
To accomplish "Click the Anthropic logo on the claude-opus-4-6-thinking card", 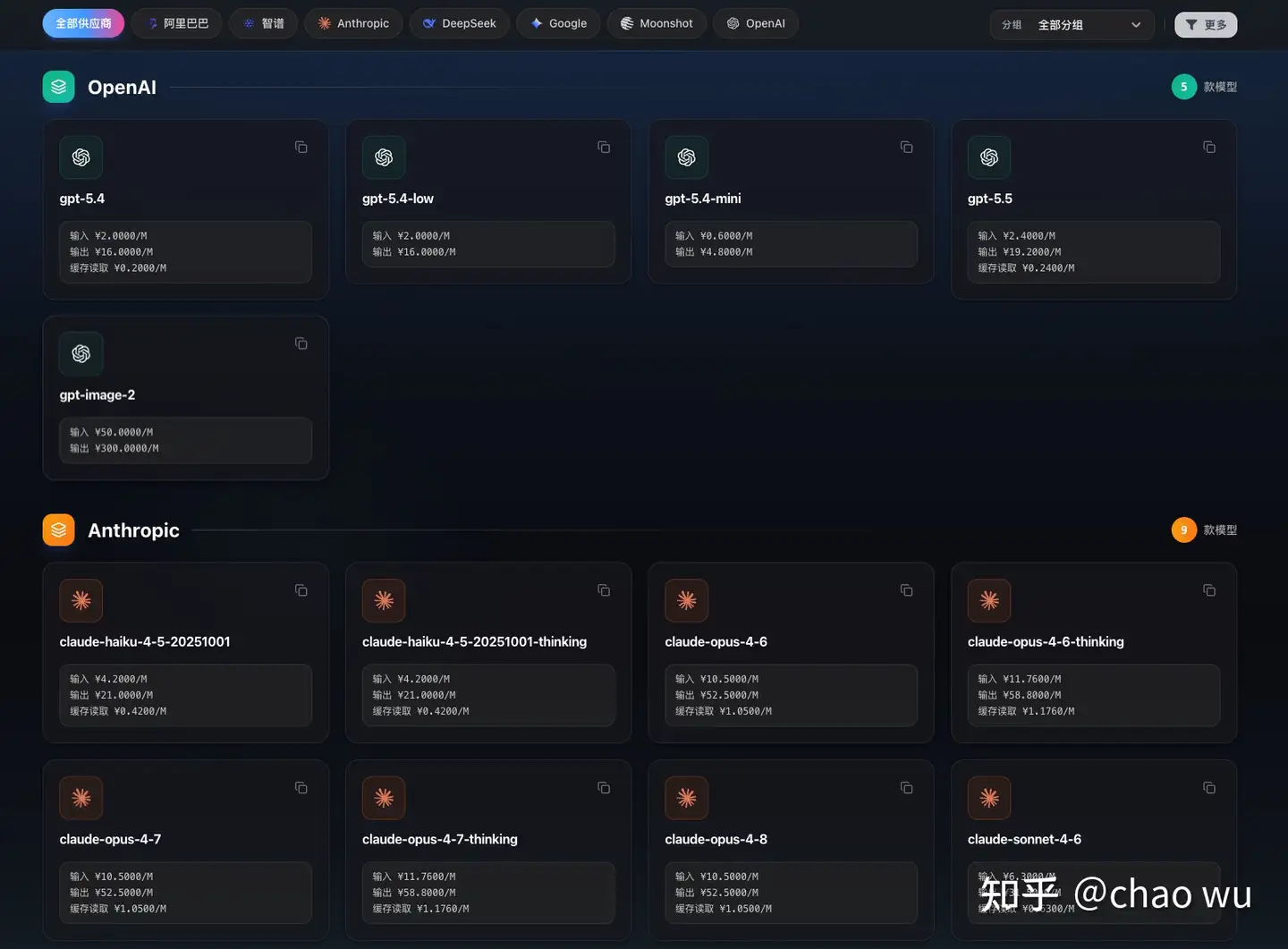I will pyautogui.click(x=989, y=600).
